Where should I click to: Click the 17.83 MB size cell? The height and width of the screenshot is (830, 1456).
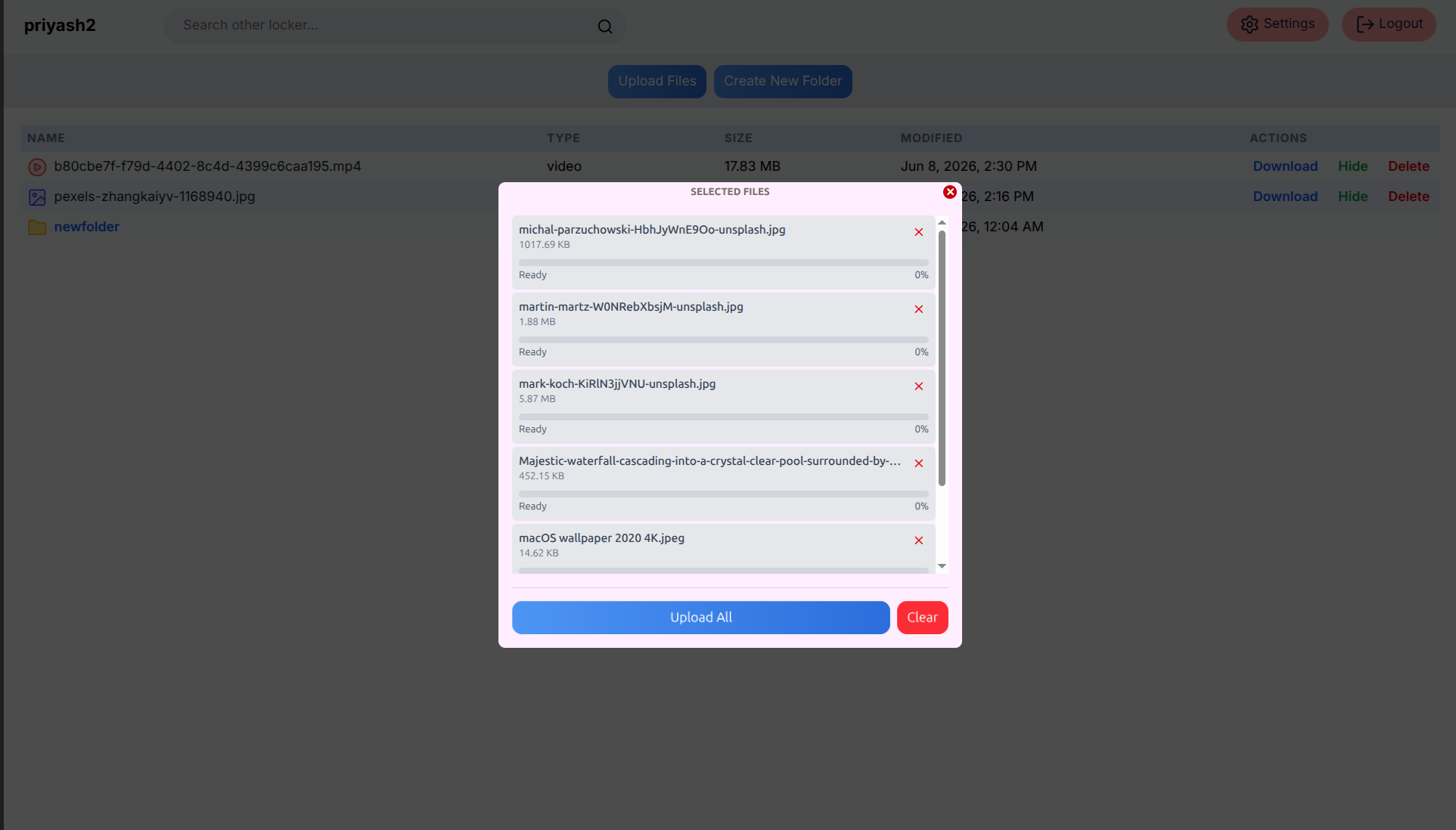point(752,166)
